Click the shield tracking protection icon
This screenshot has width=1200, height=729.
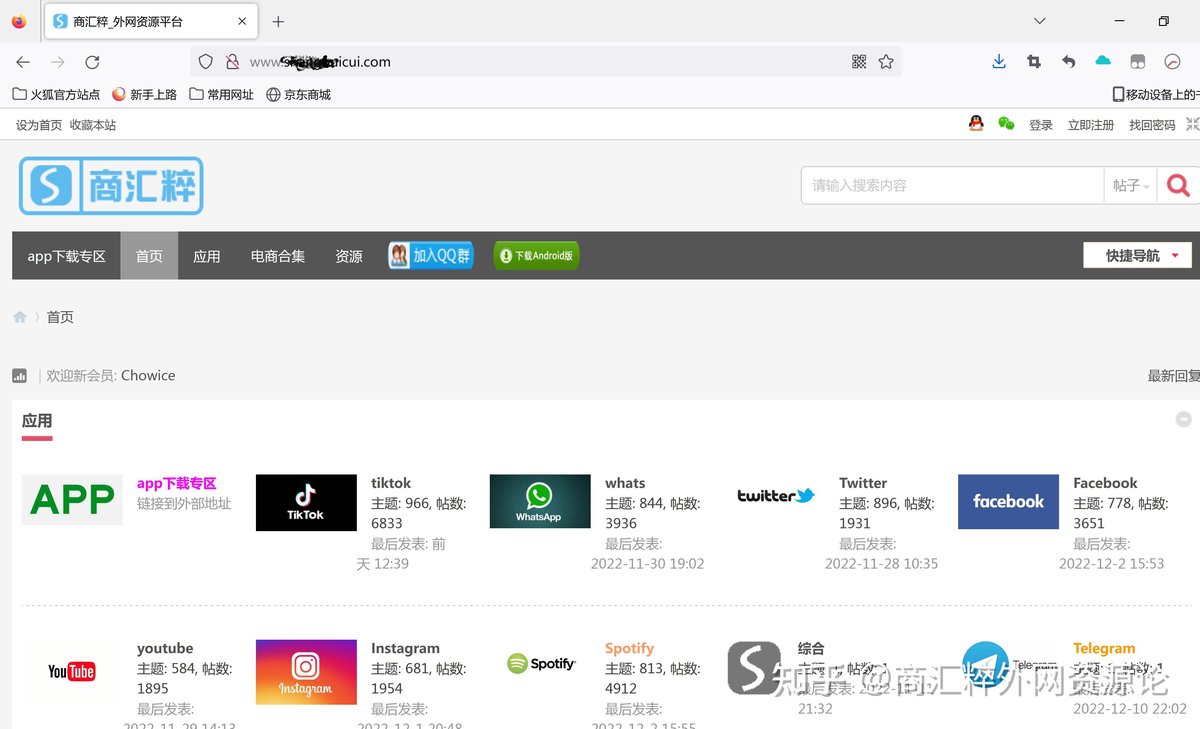pyautogui.click(x=206, y=62)
